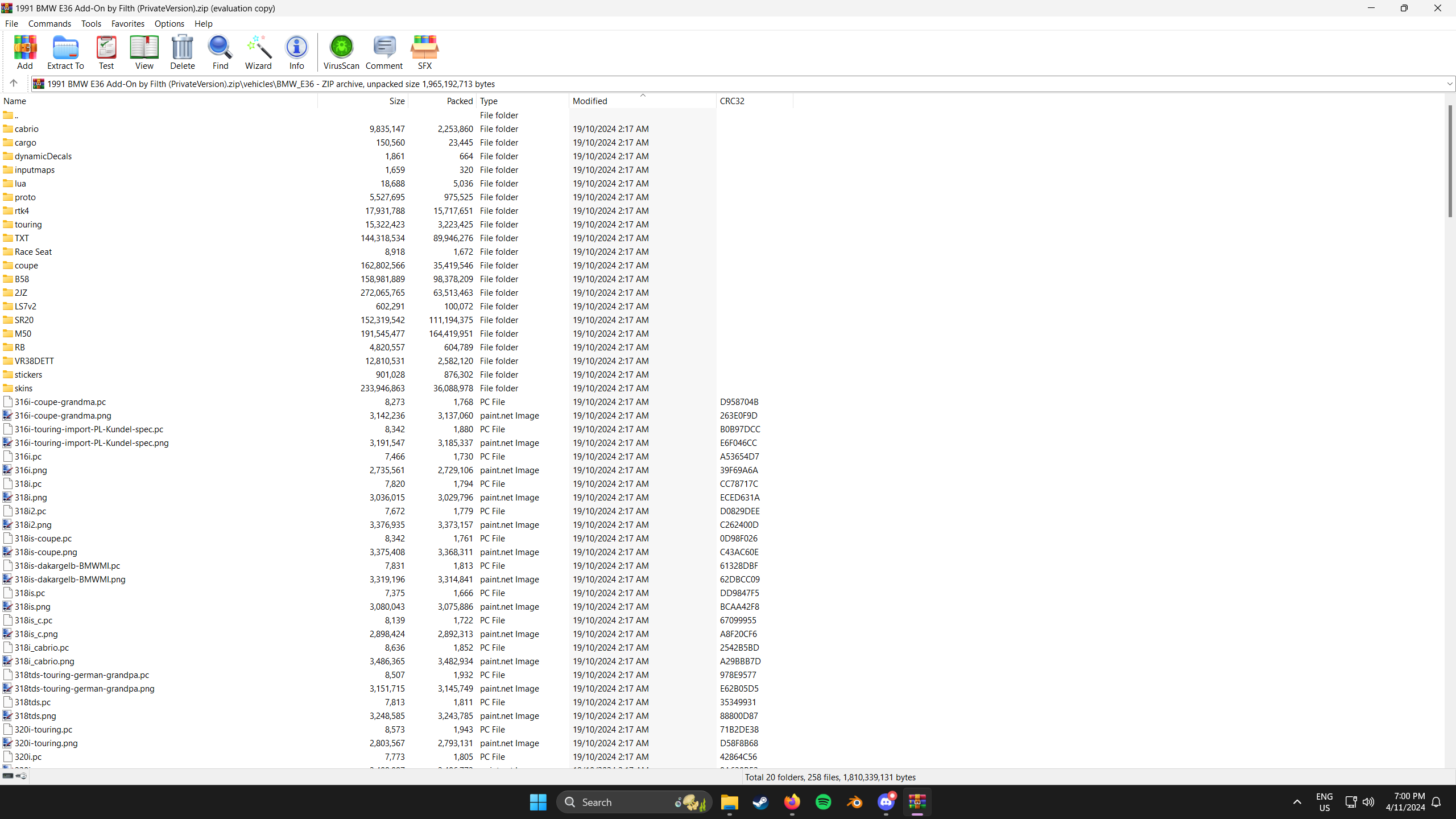Image resolution: width=1456 pixels, height=819 pixels.
Task: Open the cabrio folder icon
Action: click(x=8, y=129)
